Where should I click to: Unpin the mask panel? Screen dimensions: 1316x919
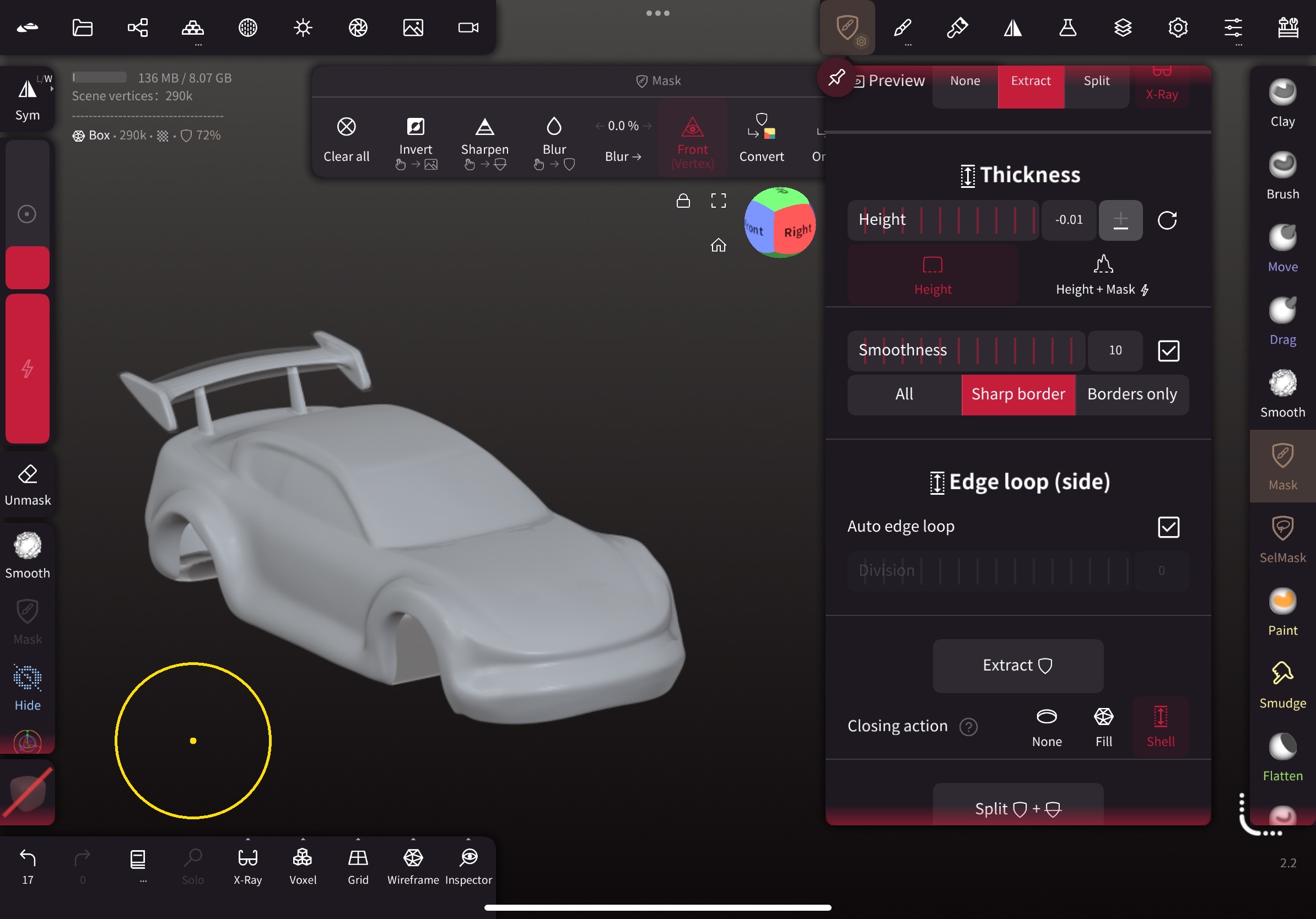836,77
